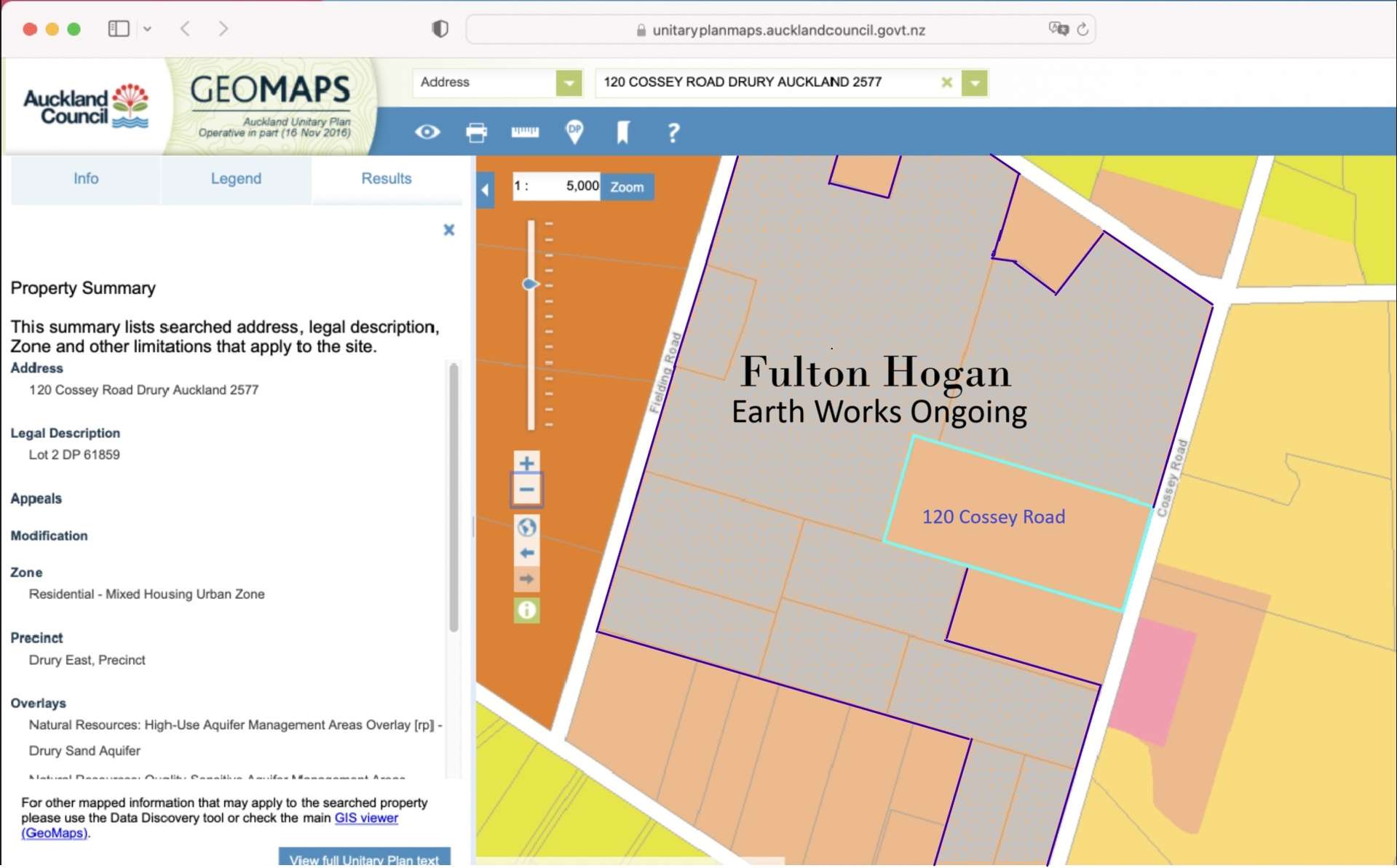Select the ruler measure tool
1397x868 pixels.
click(525, 132)
